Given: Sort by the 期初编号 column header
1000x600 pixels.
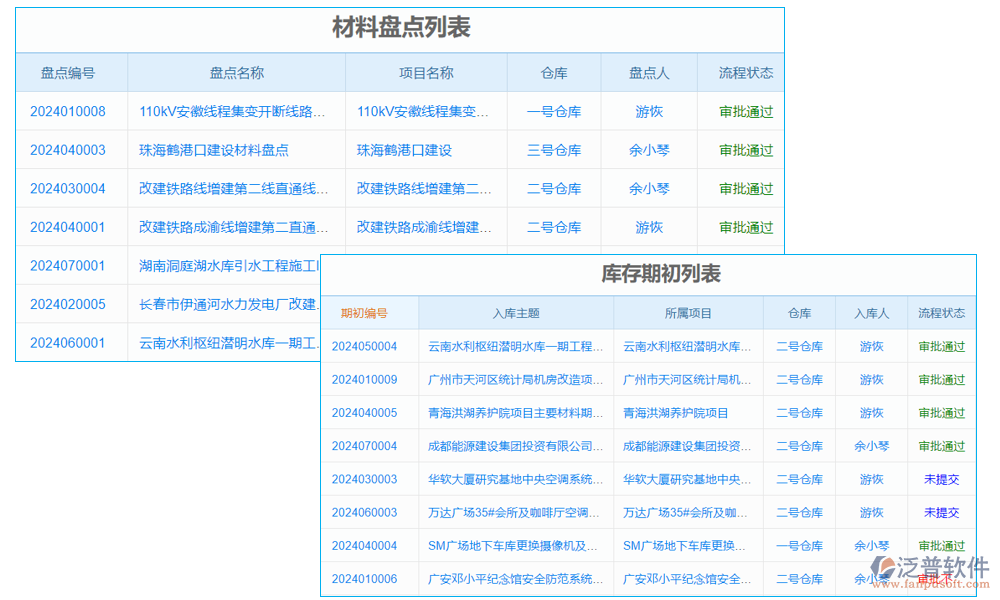Looking at the screenshot, I should coord(370,312).
